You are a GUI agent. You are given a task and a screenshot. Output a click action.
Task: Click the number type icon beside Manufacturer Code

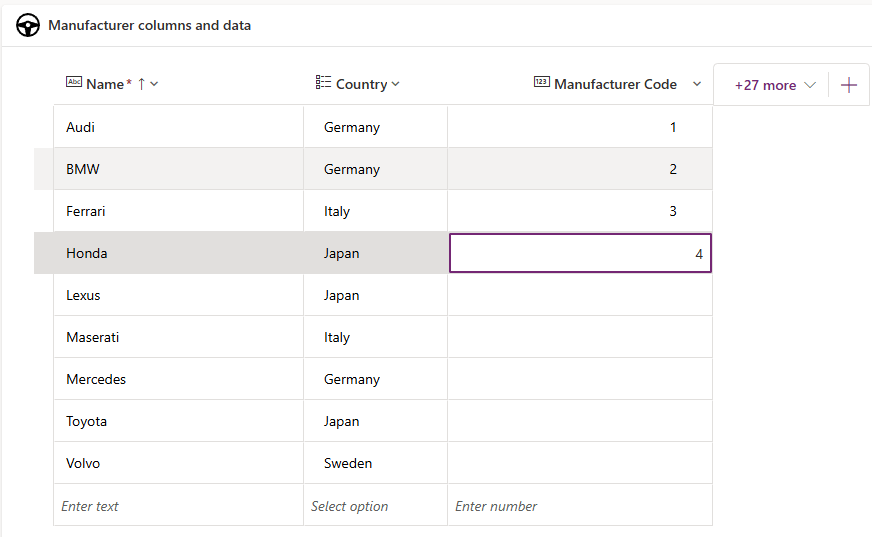[541, 83]
